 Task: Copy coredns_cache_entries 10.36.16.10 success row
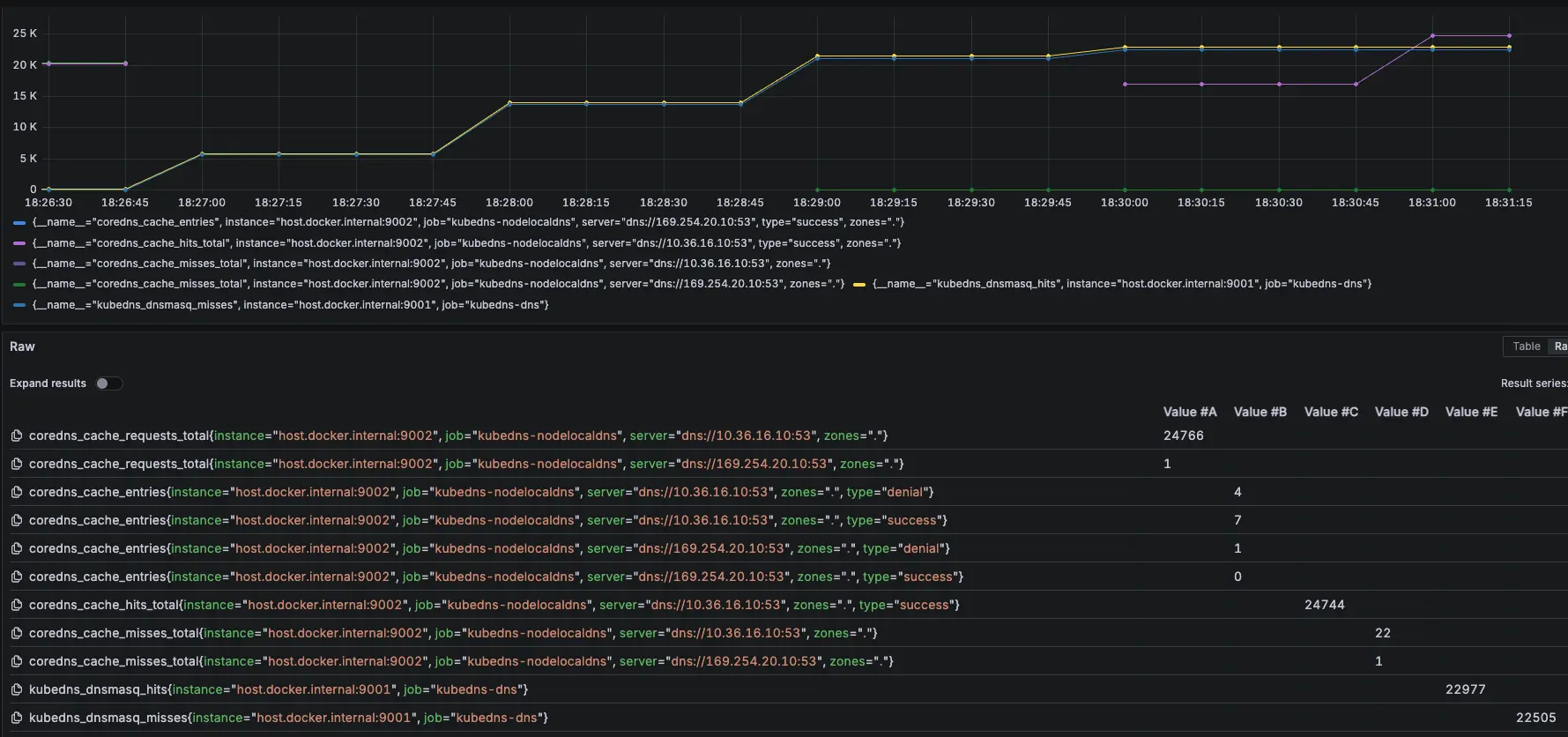pos(17,520)
